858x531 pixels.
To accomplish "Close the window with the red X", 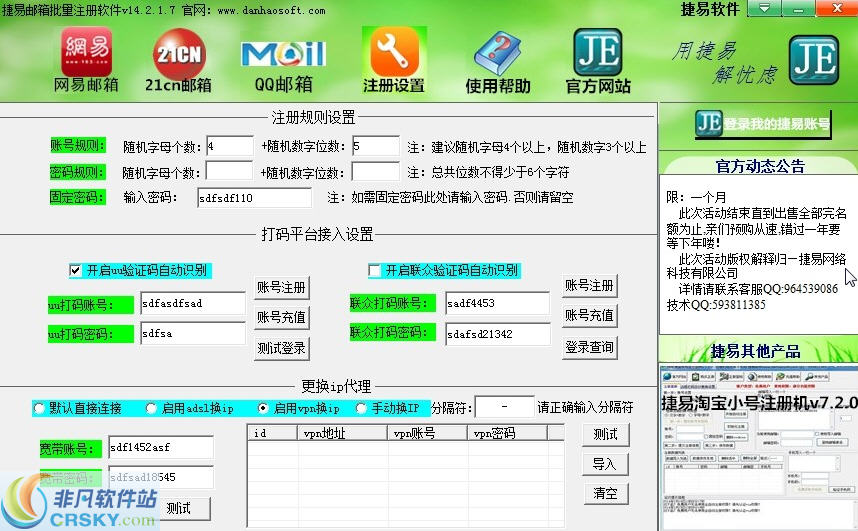I will click(837, 8).
